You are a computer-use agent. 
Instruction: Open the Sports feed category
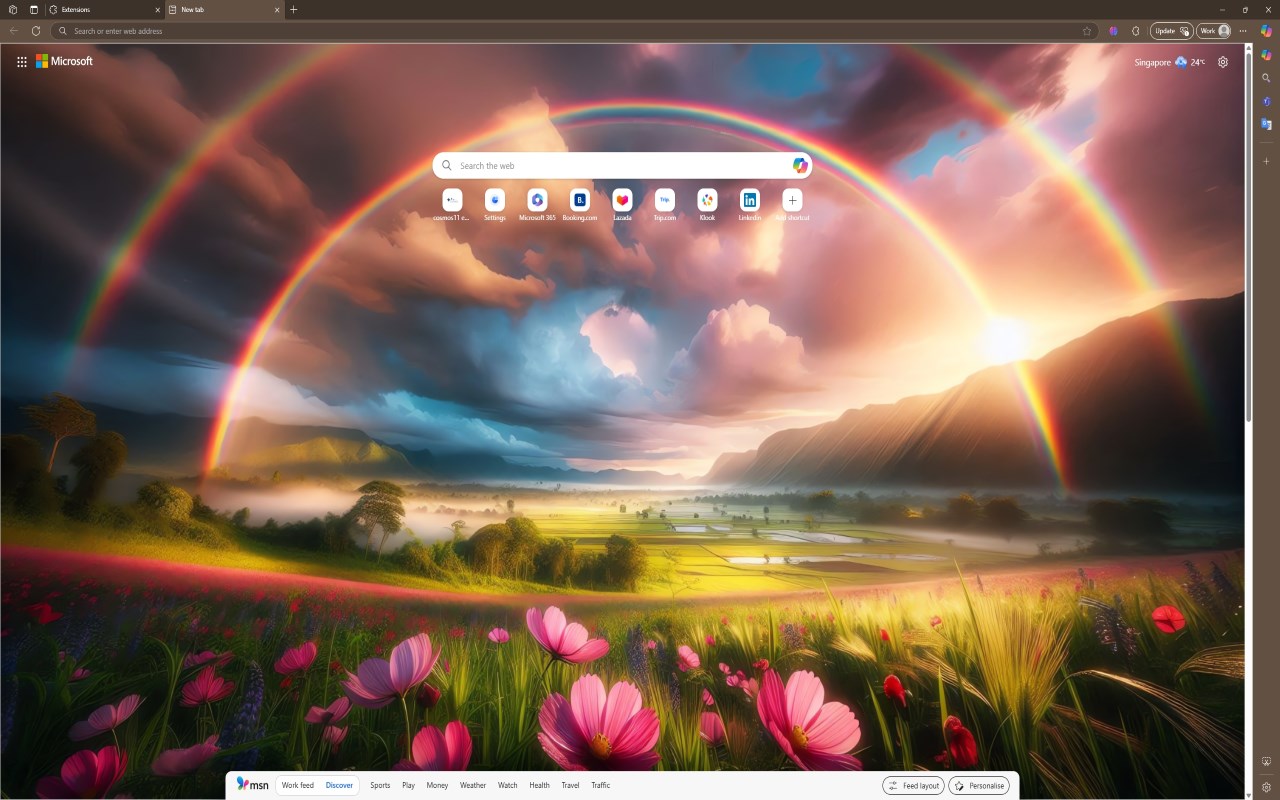click(380, 785)
